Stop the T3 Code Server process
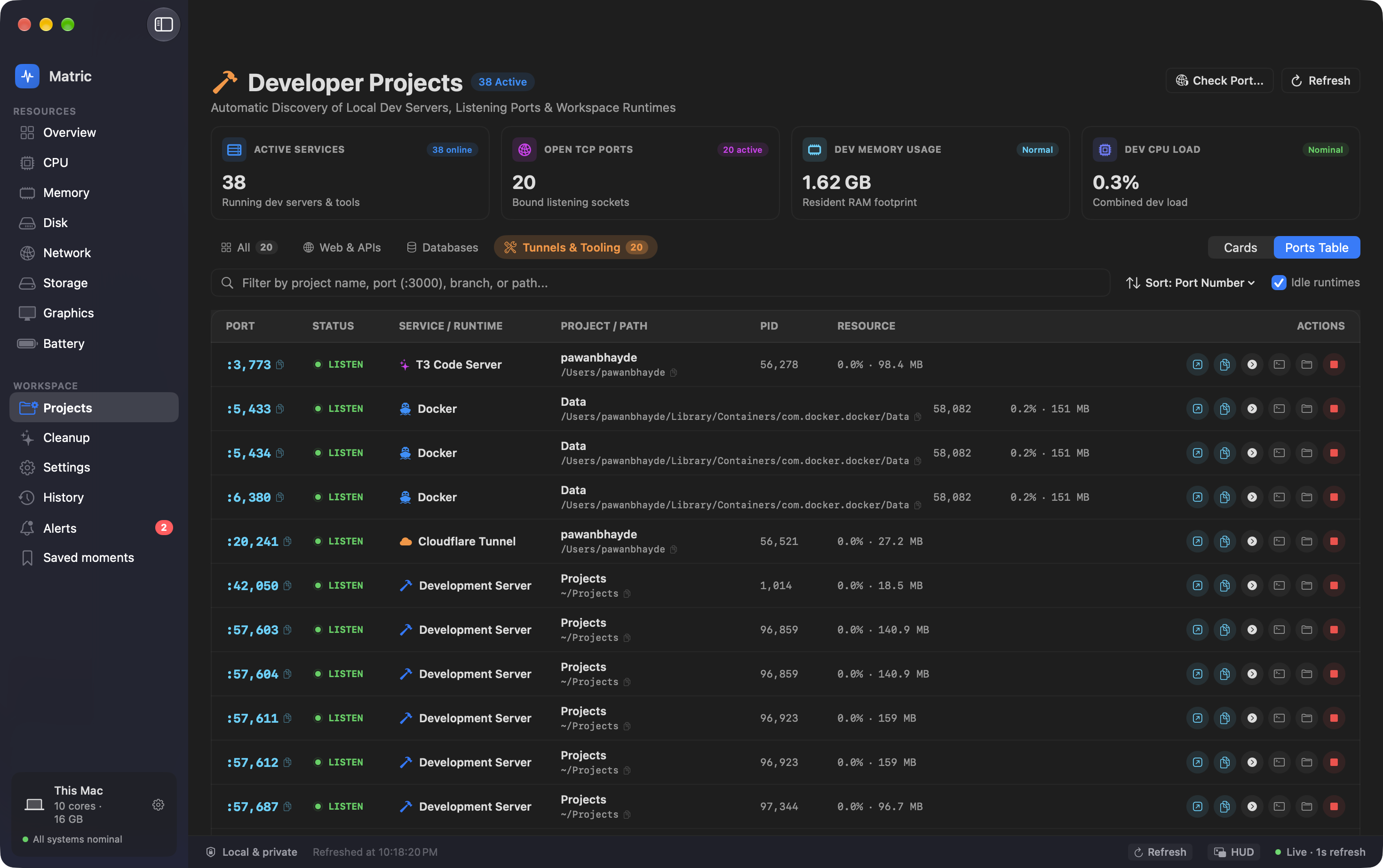1383x868 pixels. (1334, 364)
